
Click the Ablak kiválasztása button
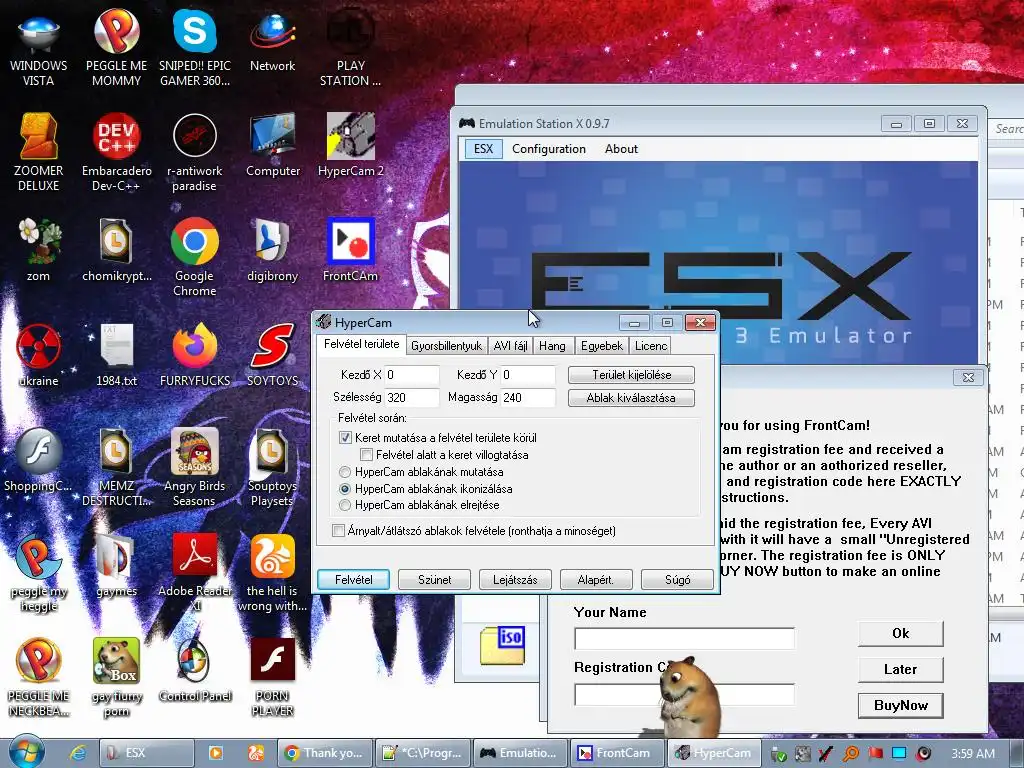tap(632, 398)
